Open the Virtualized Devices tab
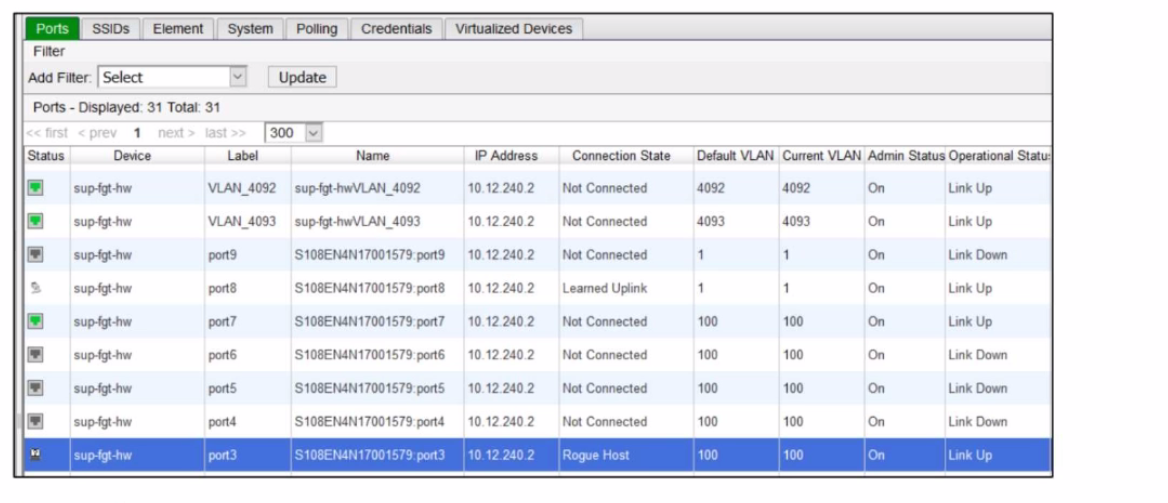The image size is (1168, 503). pos(513,29)
